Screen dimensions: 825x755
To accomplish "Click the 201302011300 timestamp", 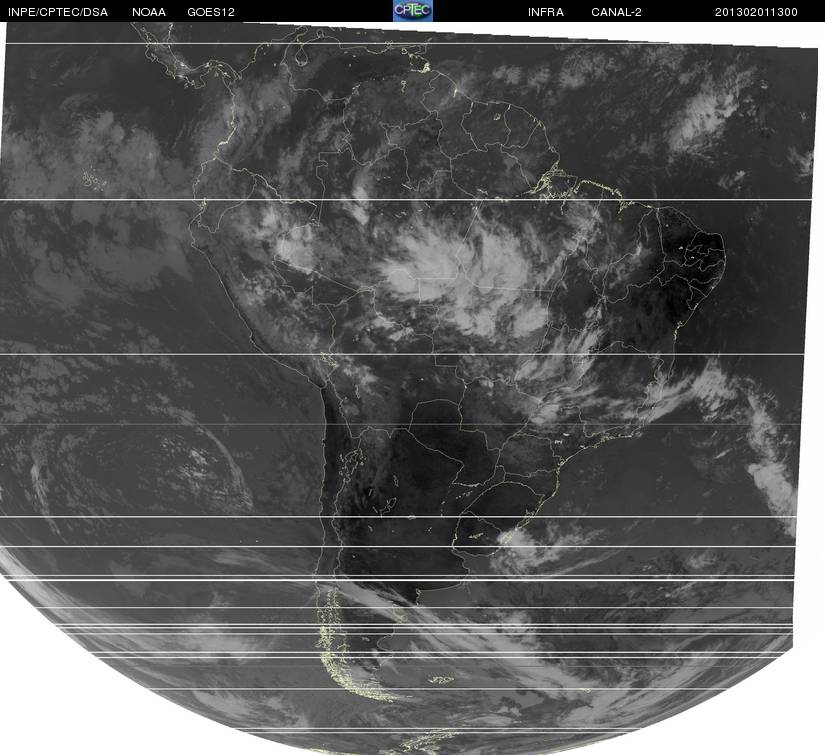I will click(756, 12).
